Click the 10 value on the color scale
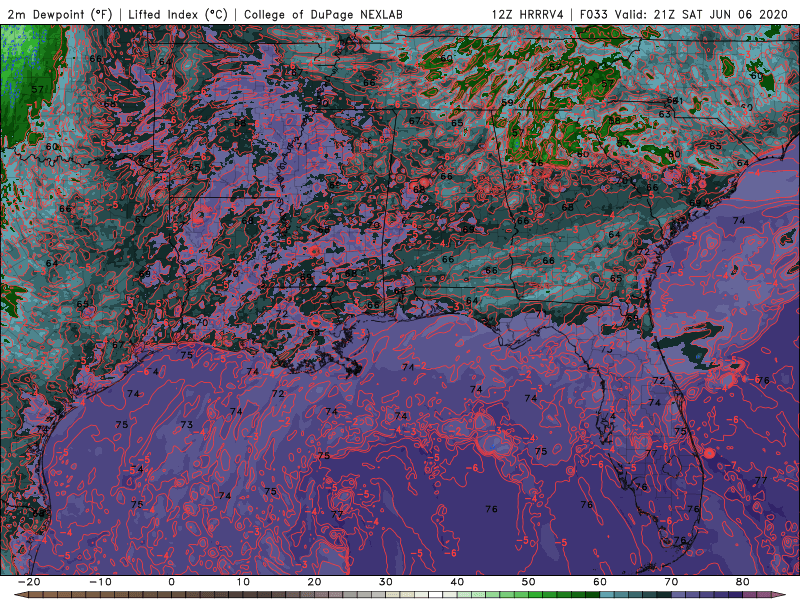Screen dimensions: 800x600 (x=243, y=582)
